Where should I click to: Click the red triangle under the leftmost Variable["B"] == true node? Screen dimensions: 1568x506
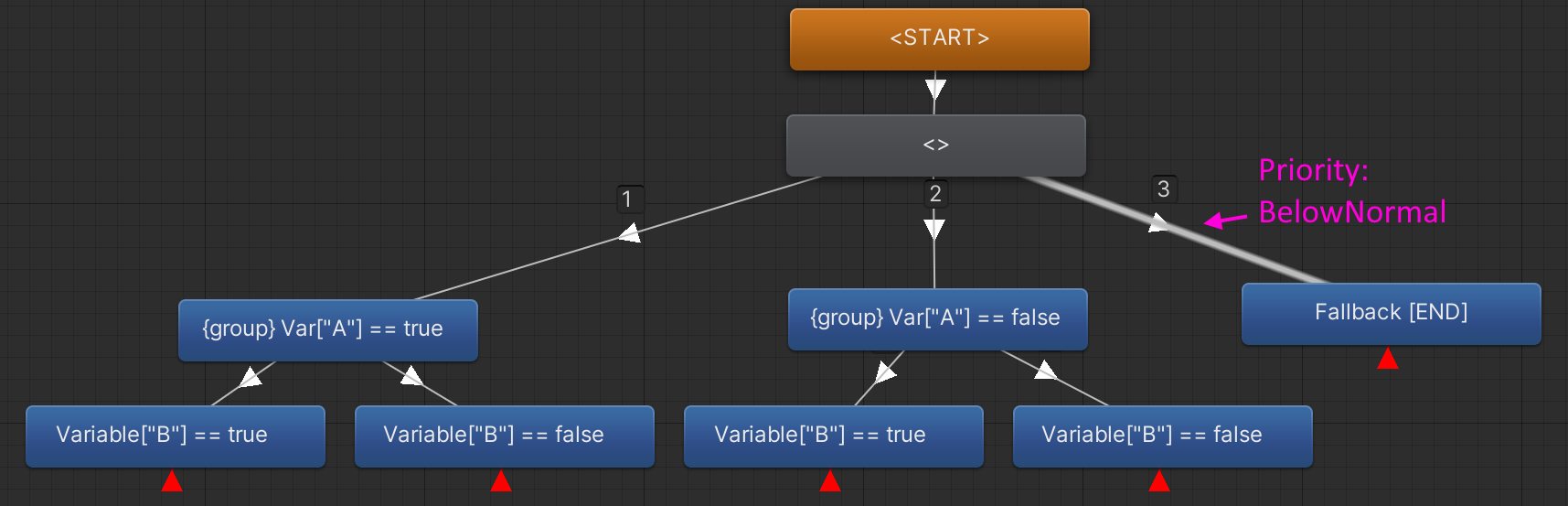point(172,480)
